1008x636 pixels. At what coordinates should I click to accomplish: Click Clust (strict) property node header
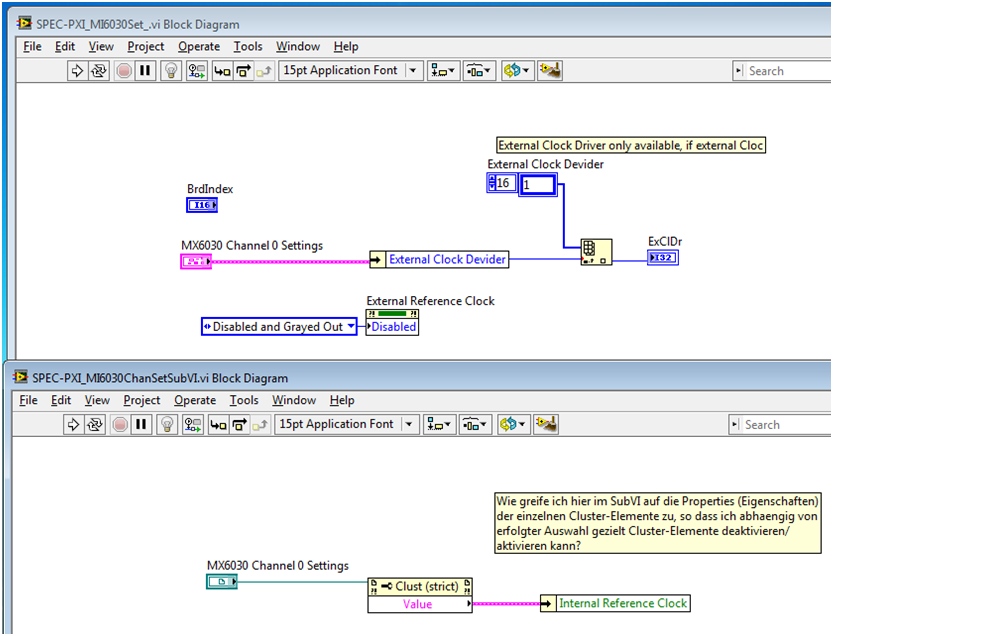click(x=420, y=586)
